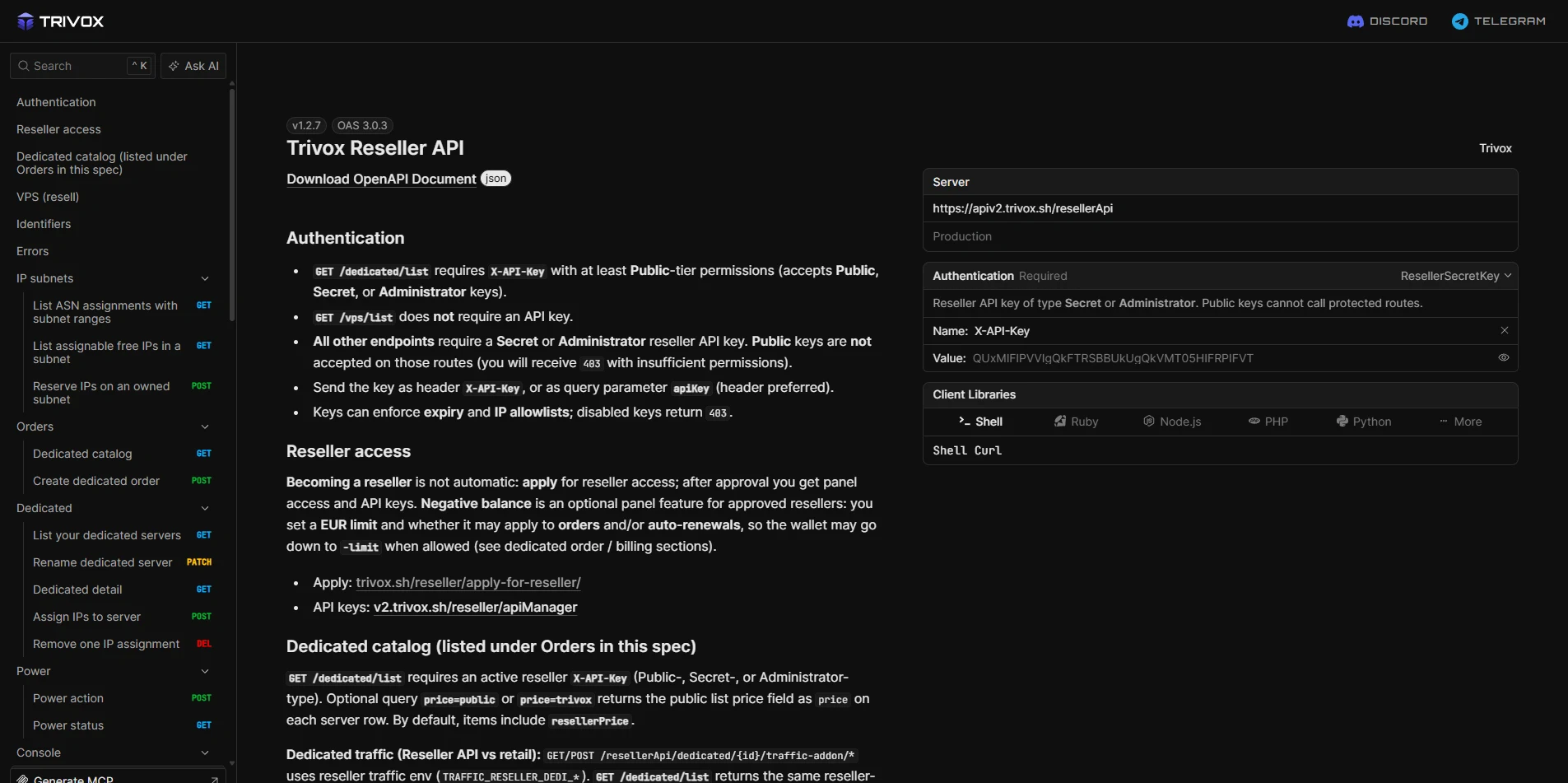Select the Python client library tab
1568x783 pixels.
pyautogui.click(x=1364, y=422)
